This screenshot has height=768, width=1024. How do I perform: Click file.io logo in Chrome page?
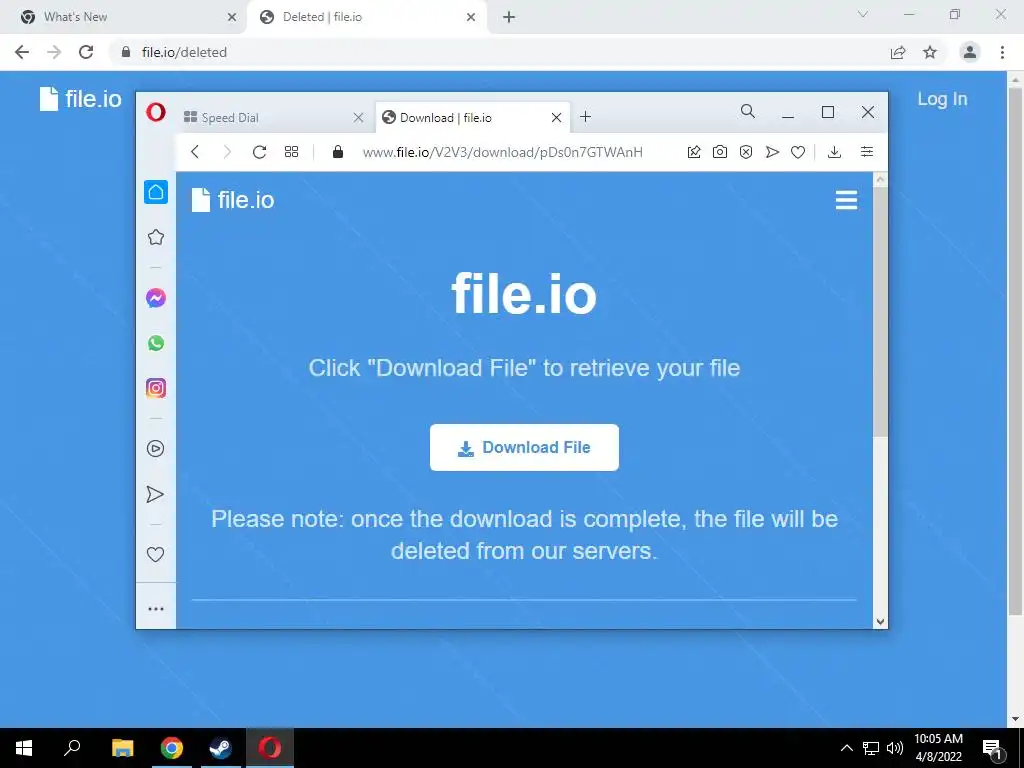pos(80,99)
